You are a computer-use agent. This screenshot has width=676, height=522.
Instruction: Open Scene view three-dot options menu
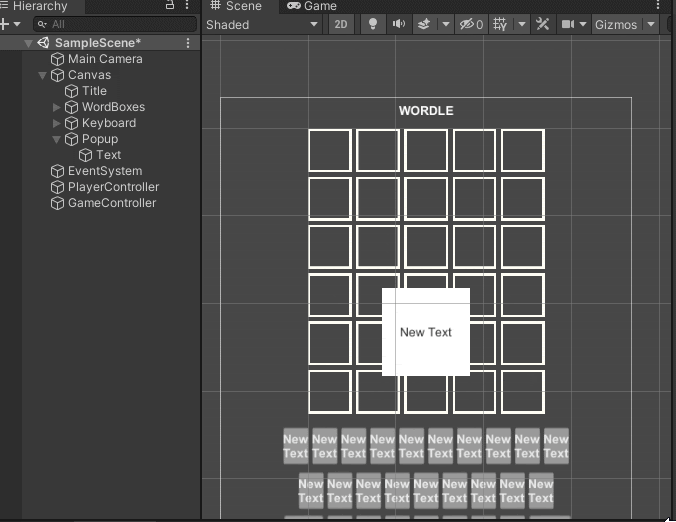tap(658, 5)
